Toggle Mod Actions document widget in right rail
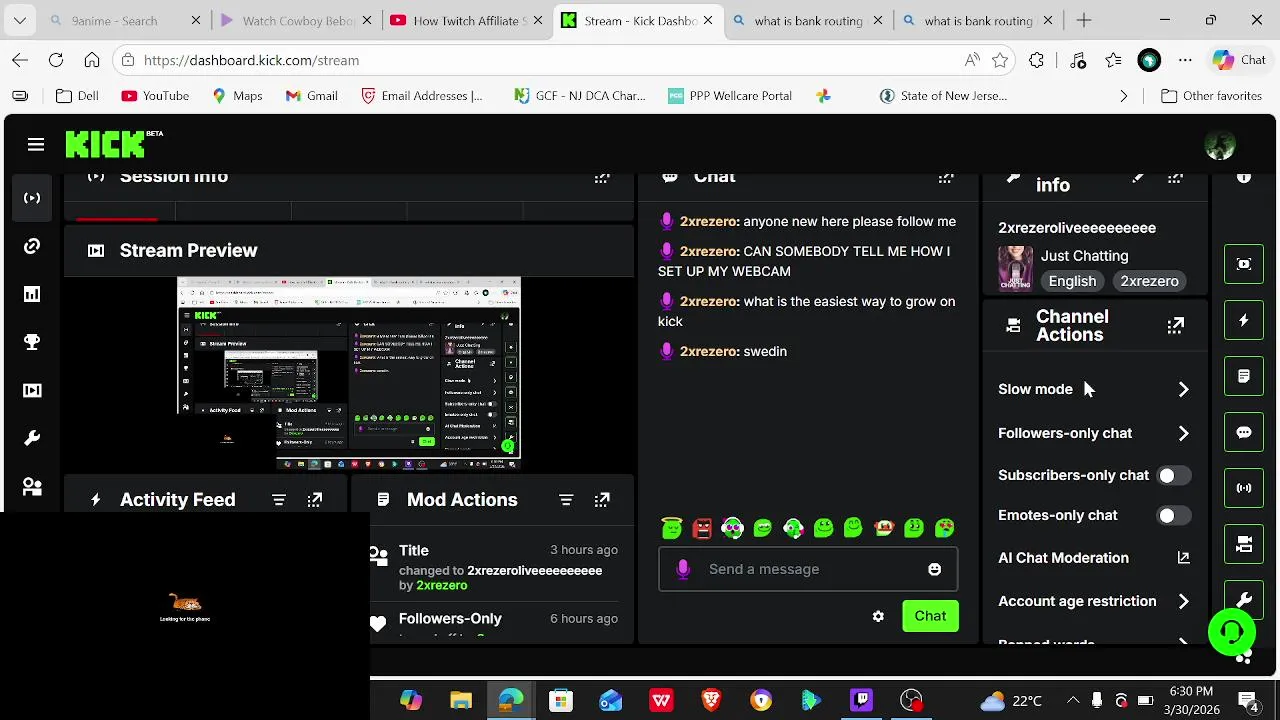The image size is (1280, 720). [1244, 376]
